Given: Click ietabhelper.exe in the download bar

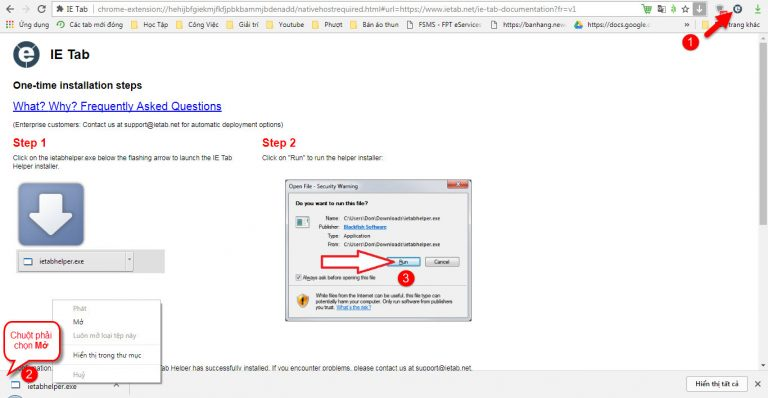Looking at the screenshot, I should pyautogui.click(x=52, y=386).
